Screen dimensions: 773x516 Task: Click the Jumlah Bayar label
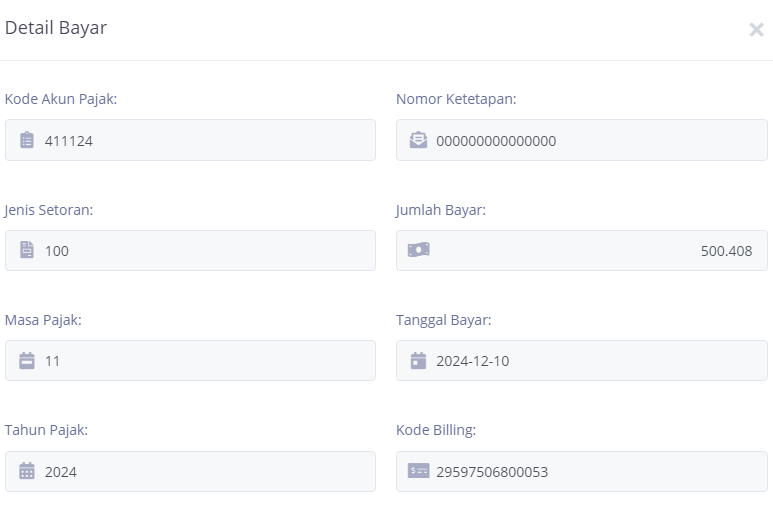click(441, 210)
